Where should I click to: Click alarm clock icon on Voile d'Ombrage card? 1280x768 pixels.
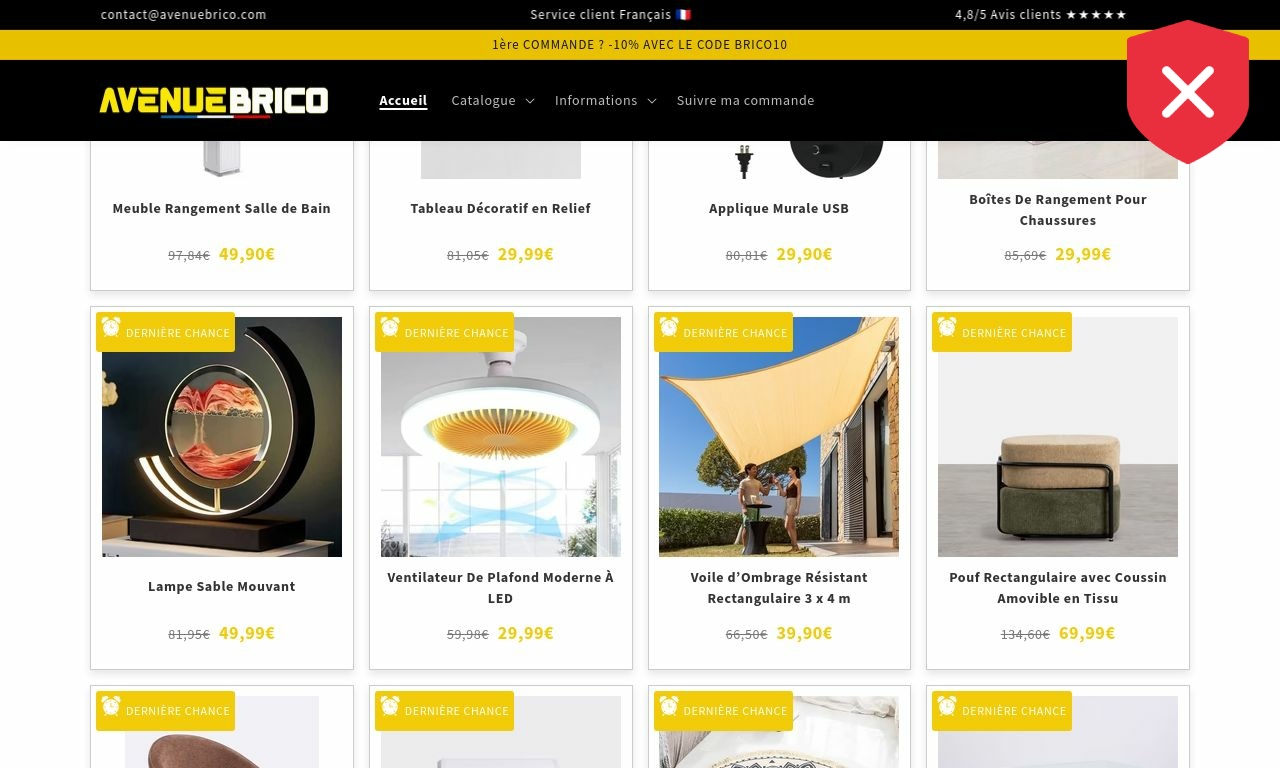(x=669, y=328)
